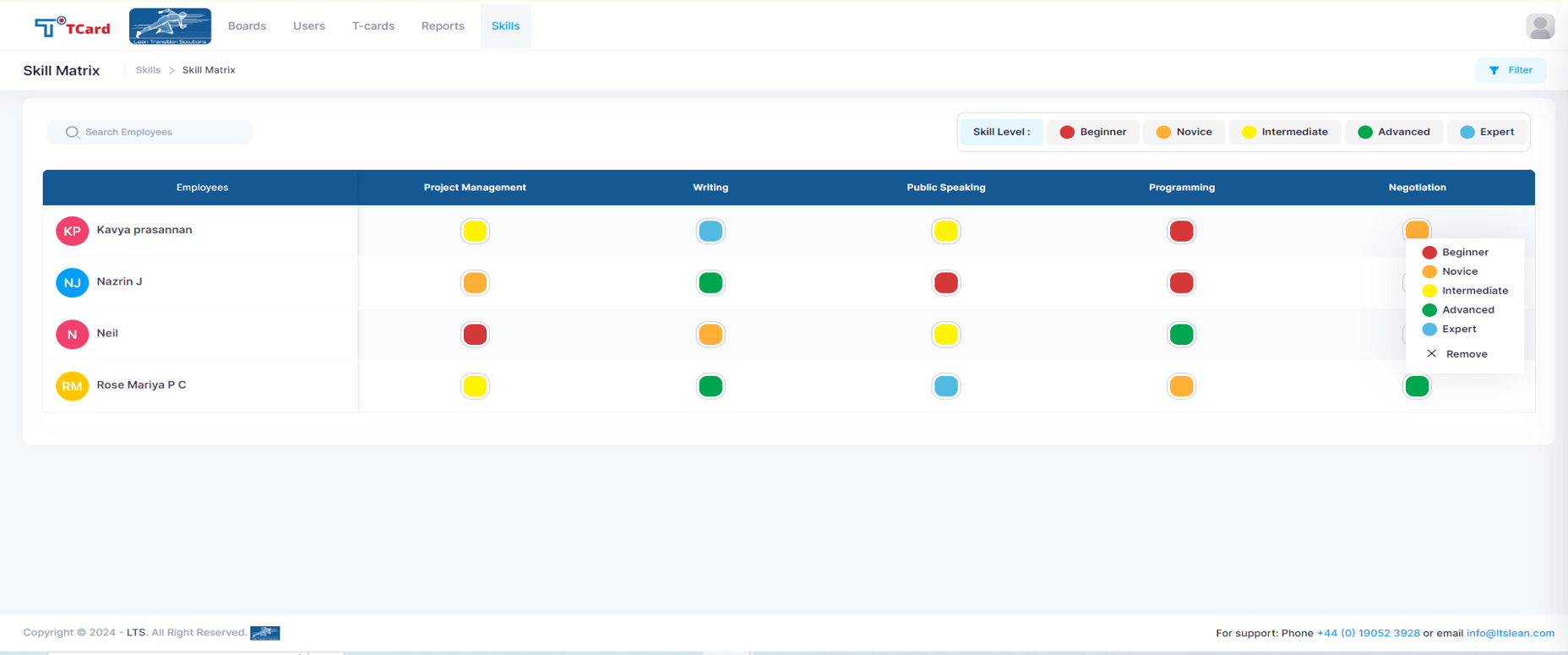1568x655 pixels.
Task: Click the Lean Transition Solutions logo
Action: click(170, 26)
